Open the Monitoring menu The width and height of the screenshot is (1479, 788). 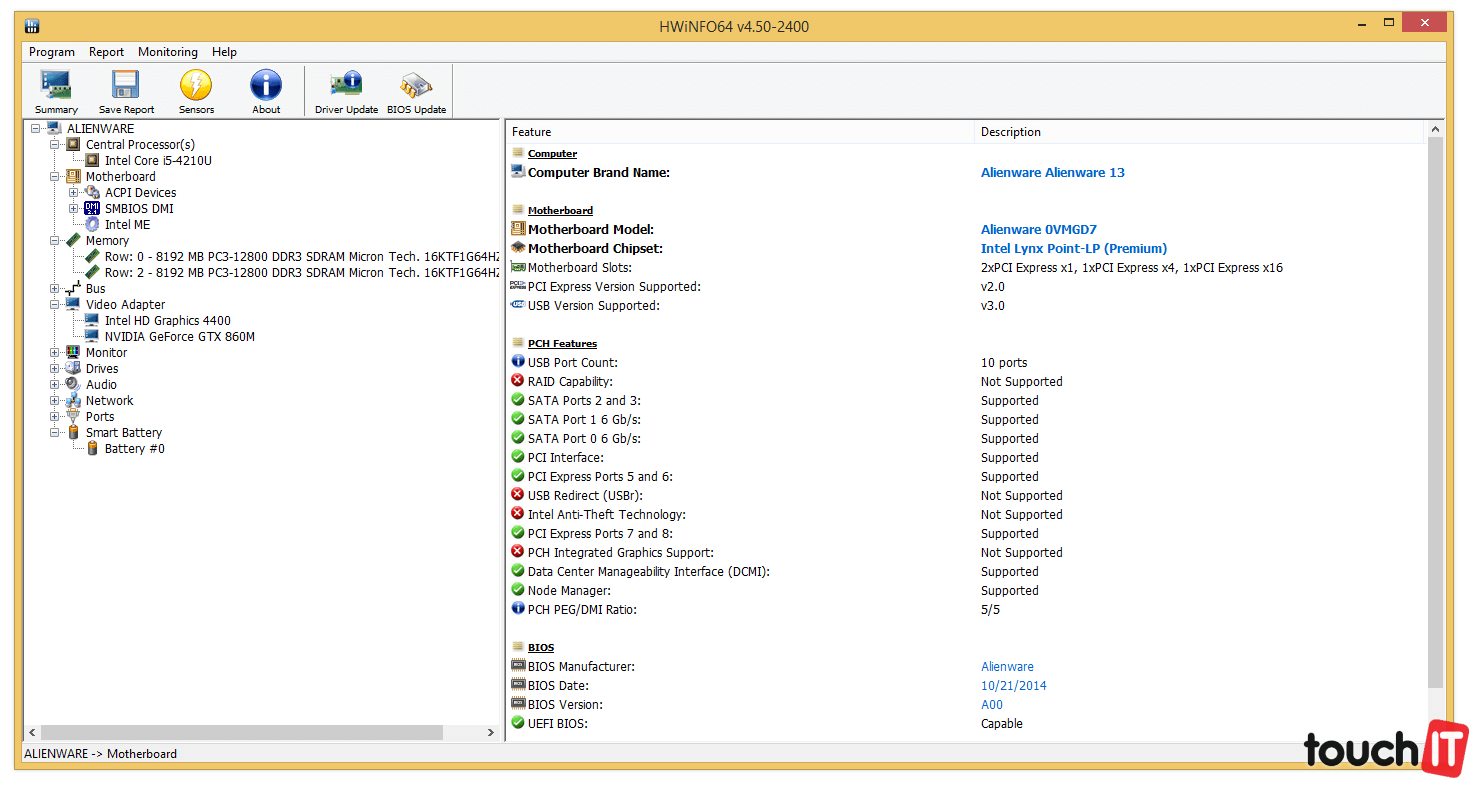click(x=167, y=52)
